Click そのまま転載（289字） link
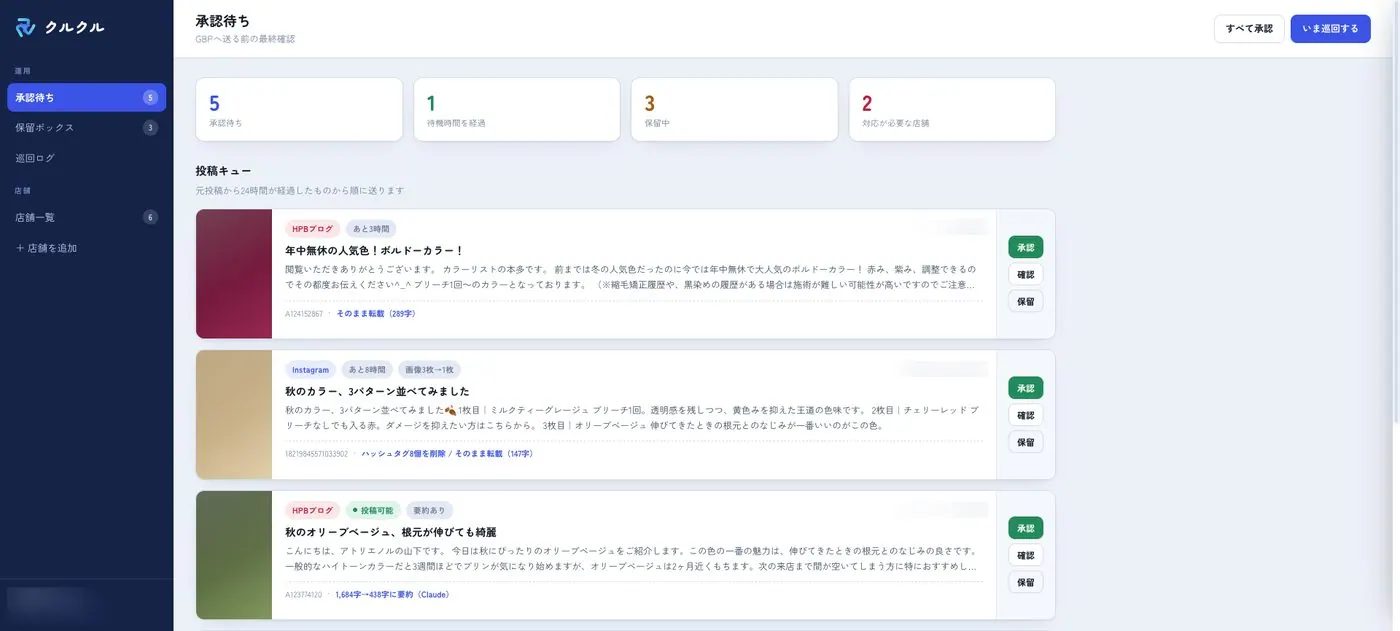Screen dimensions: 1400x631 [376, 314]
